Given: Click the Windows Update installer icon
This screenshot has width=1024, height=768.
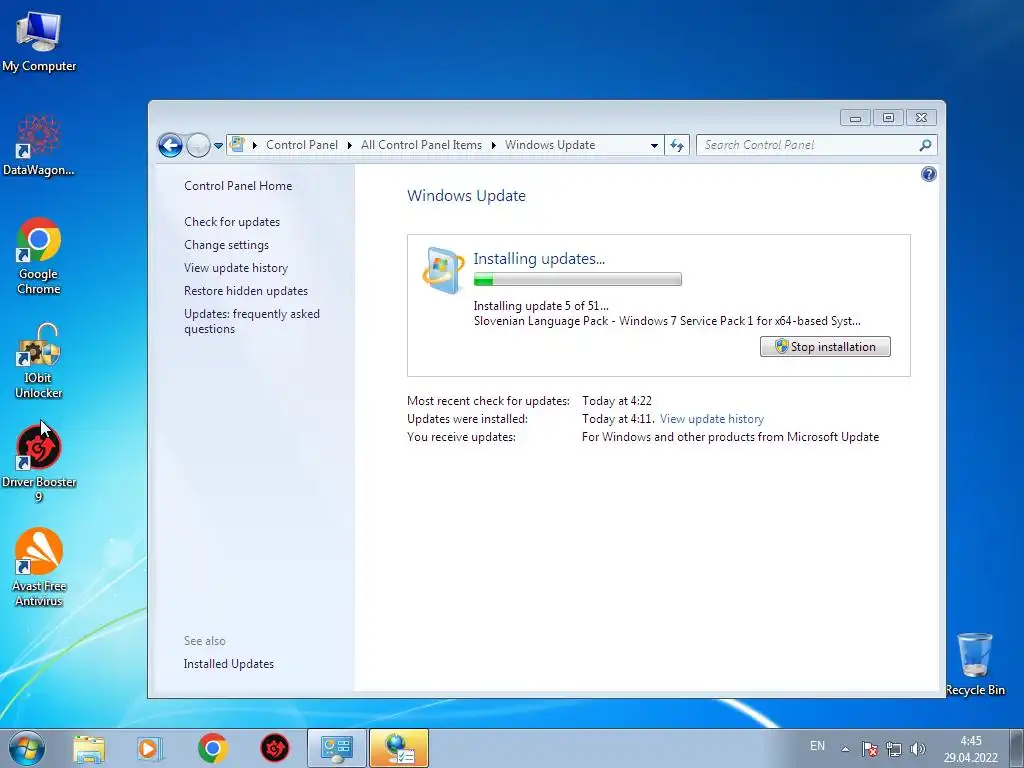Looking at the screenshot, I should click(x=443, y=270).
